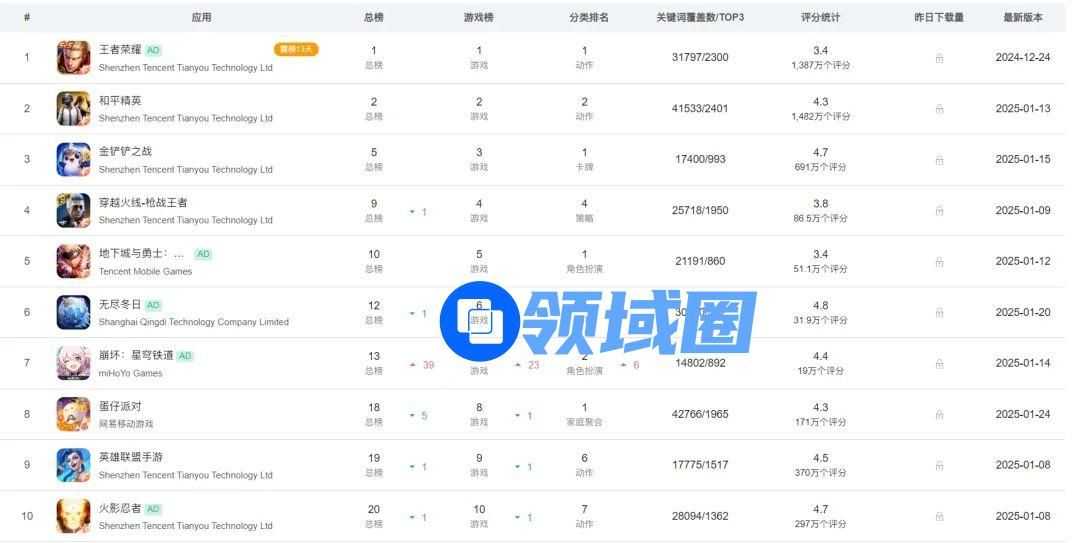1080x543 pixels.
Task: Click the lock icon in 蛋仔派对 row
Action: 938,414
